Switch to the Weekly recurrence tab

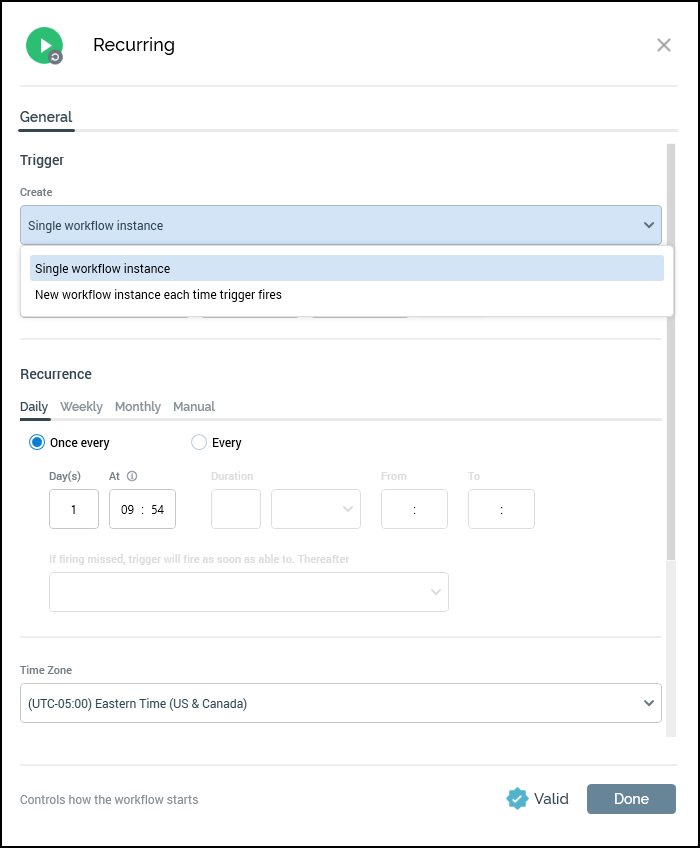pyautogui.click(x=81, y=406)
